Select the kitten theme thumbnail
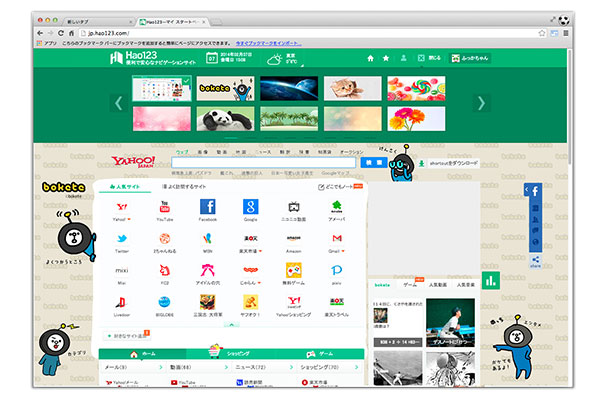 point(353,88)
